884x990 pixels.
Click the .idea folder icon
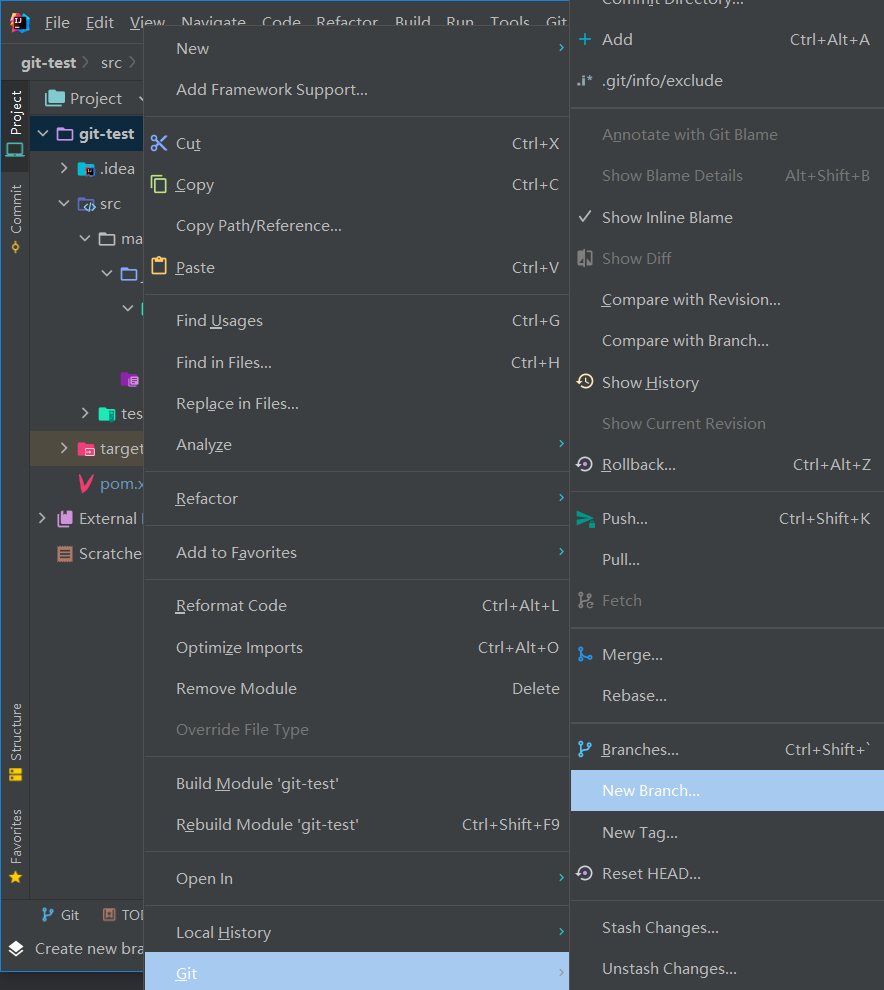(86, 169)
